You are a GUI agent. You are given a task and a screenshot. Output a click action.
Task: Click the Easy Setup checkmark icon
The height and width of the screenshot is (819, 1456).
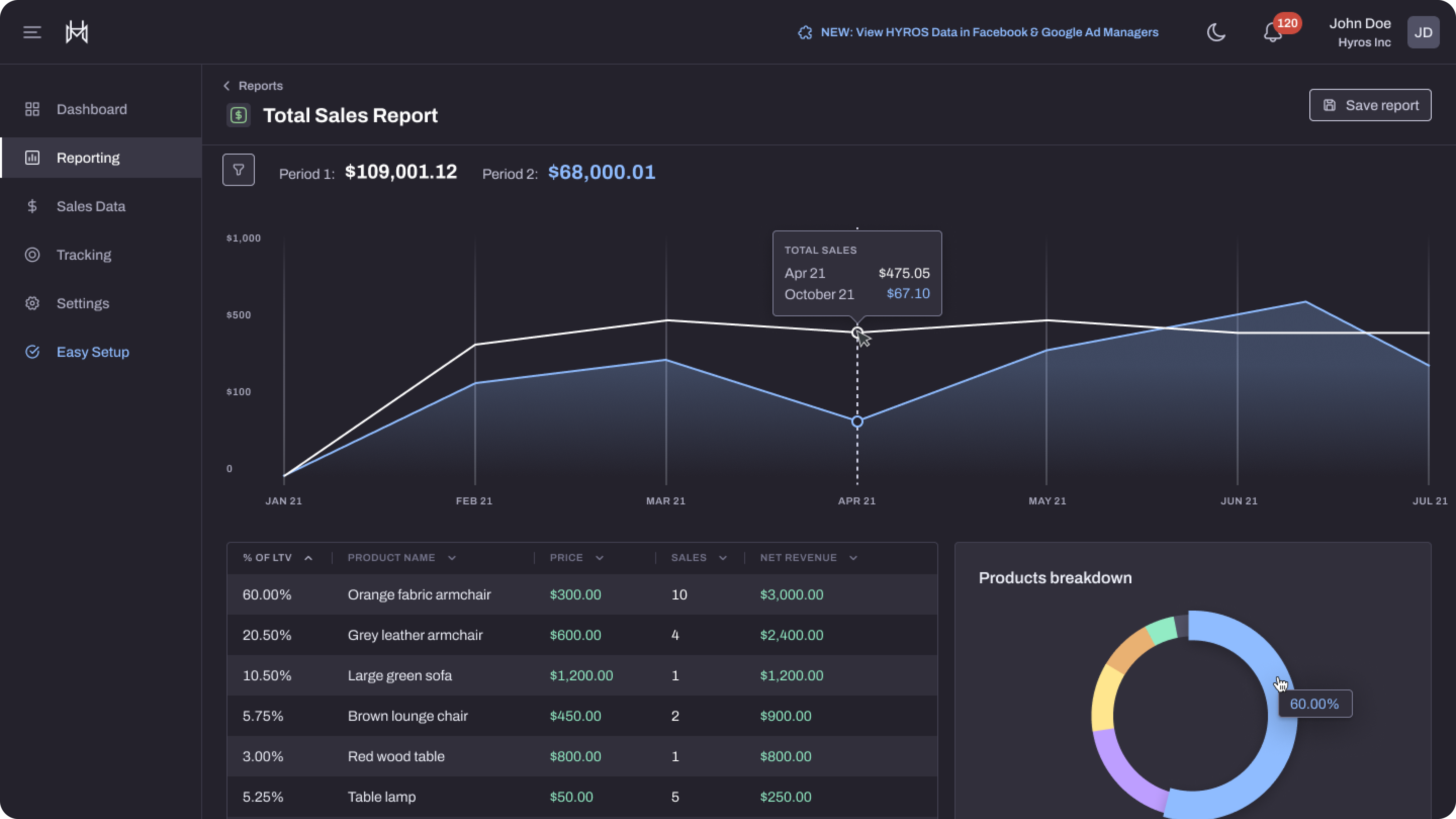(x=32, y=352)
